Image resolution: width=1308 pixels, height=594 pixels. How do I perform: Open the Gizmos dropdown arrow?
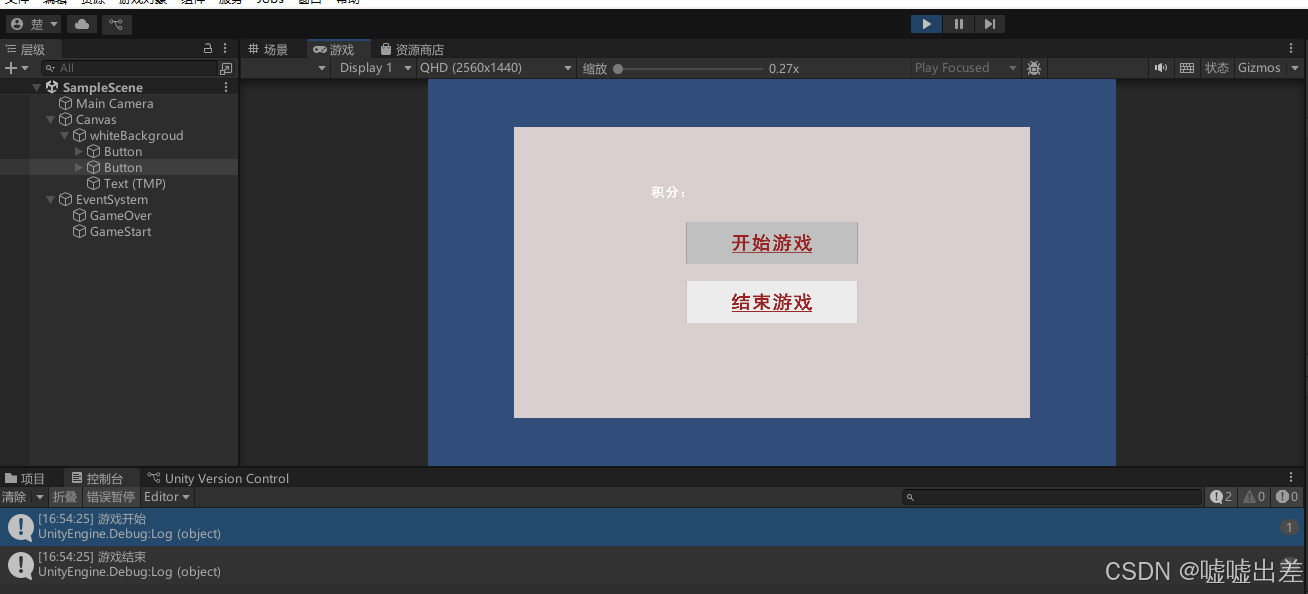[1295, 68]
